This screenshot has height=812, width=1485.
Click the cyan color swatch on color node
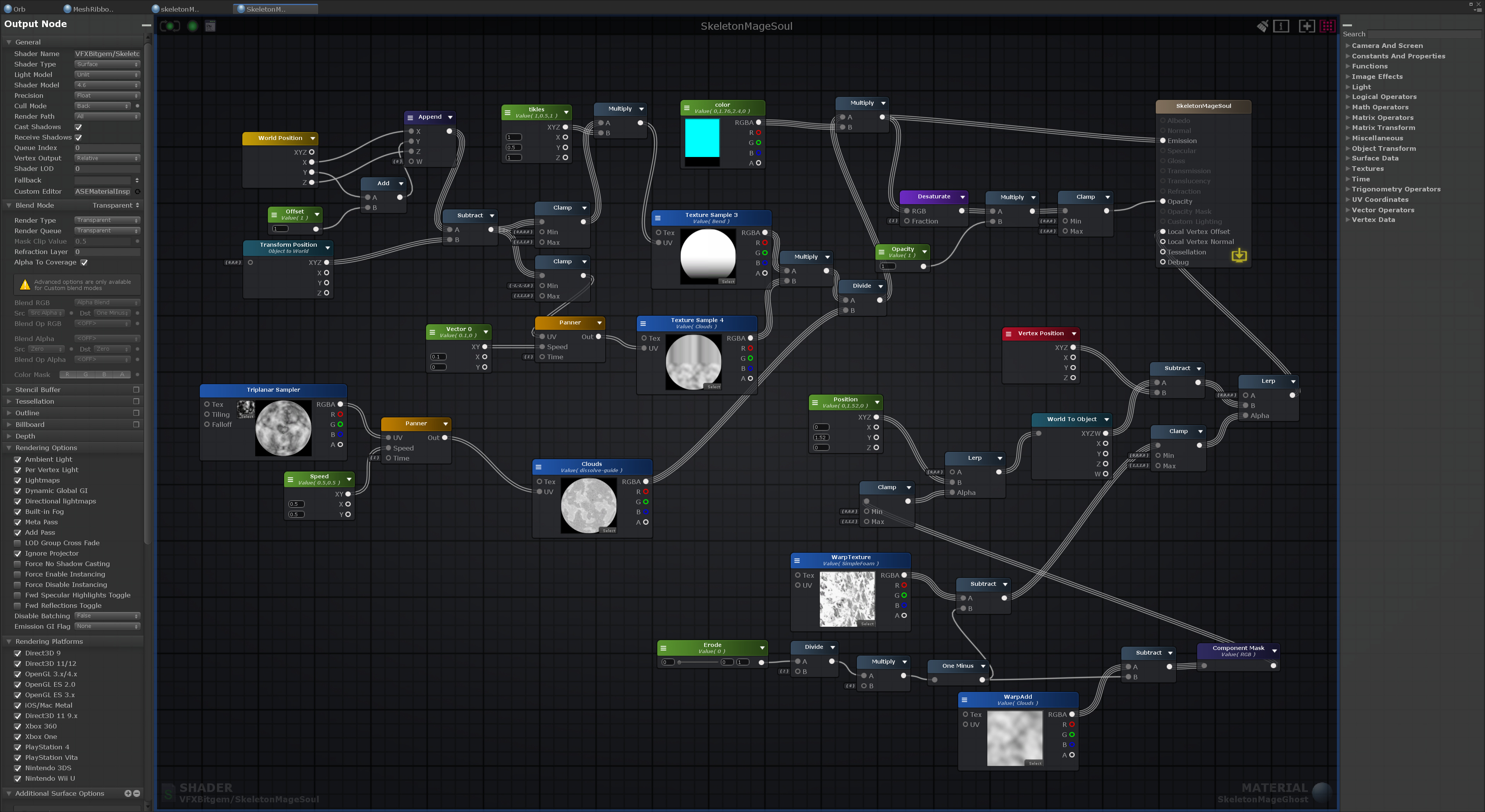pyautogui.click(x=702, y=137)
